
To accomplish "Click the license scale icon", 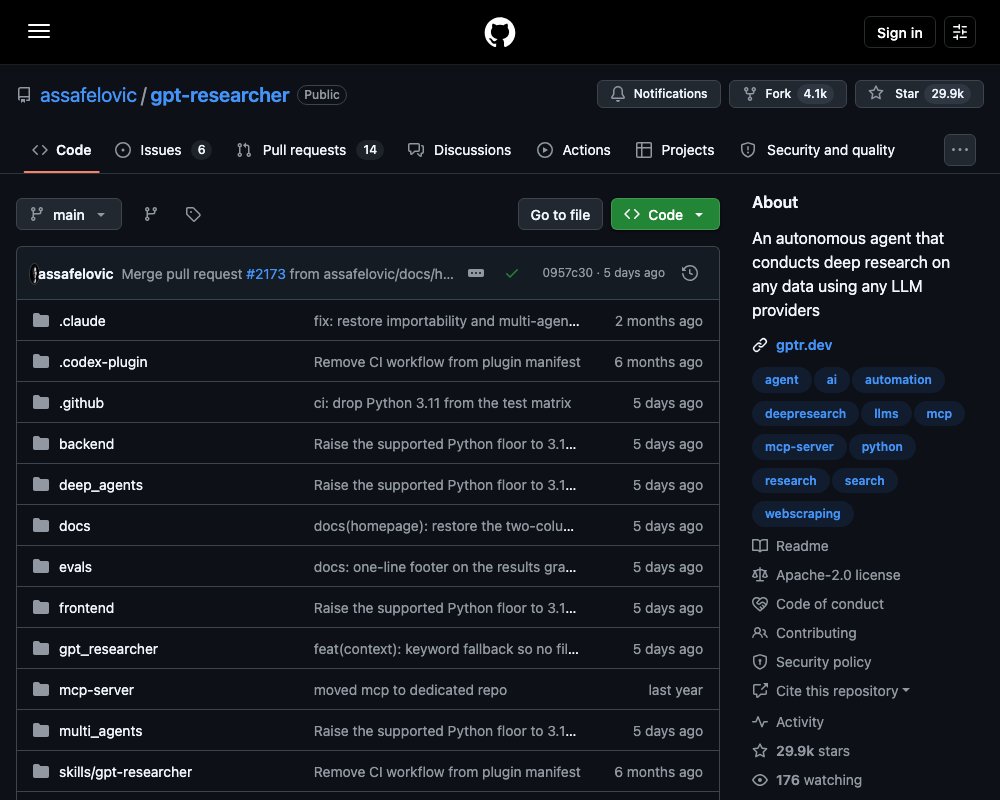I will (x=760, y=575).
